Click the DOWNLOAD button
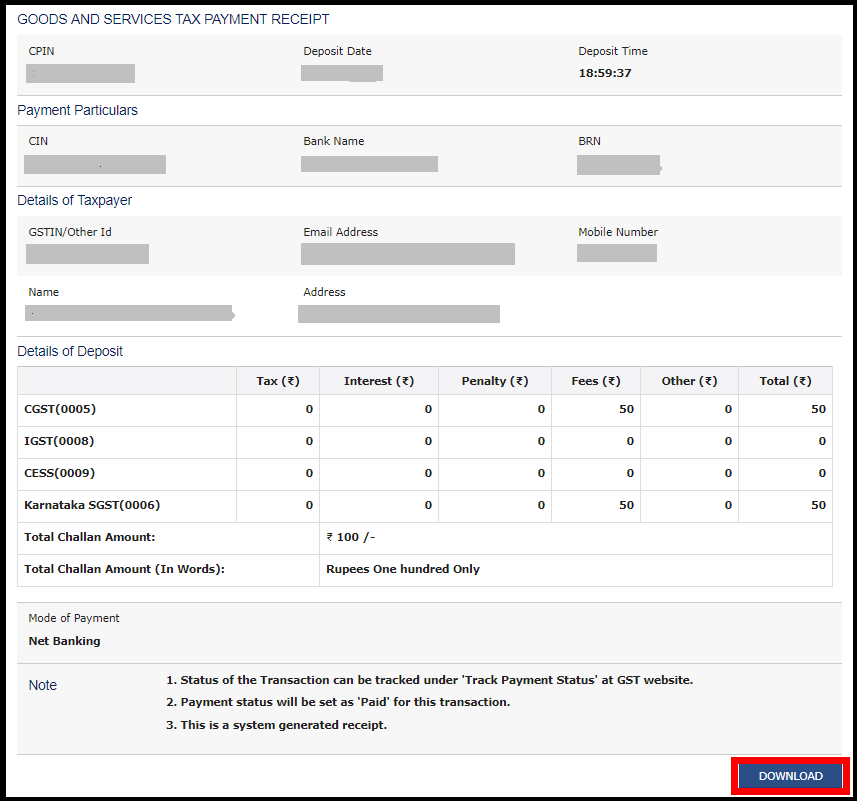857x801 pixels. [x=790, y=776]
